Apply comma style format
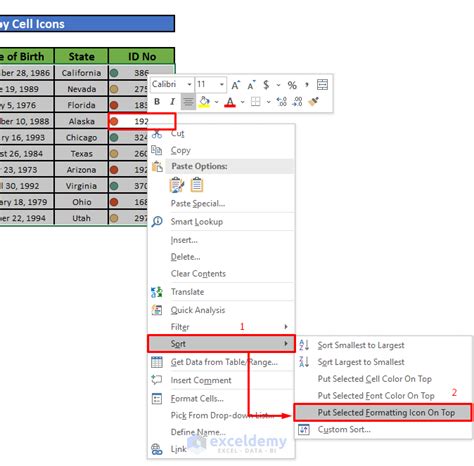The height and width of the screenshot is (466, 474). 307,85
